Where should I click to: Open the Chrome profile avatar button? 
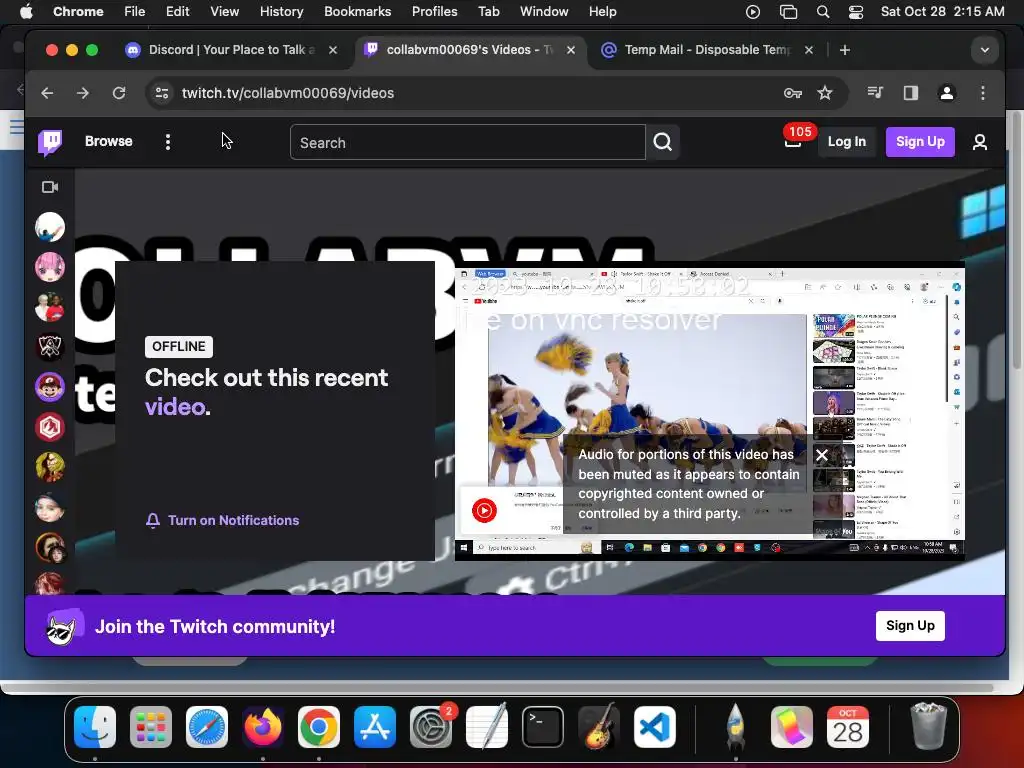tap(947, 93)
